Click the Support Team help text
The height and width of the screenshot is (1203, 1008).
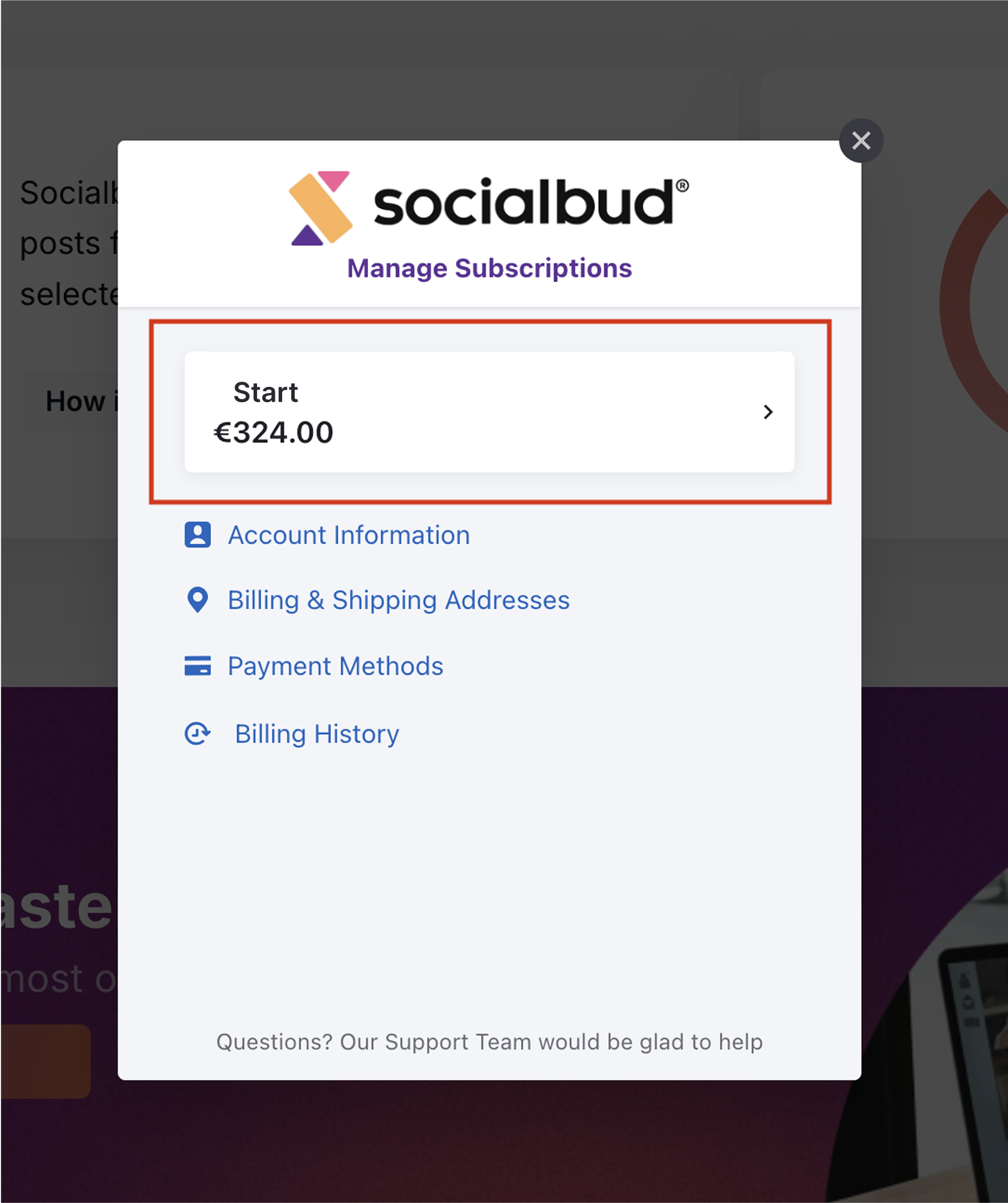(489, 1041)
